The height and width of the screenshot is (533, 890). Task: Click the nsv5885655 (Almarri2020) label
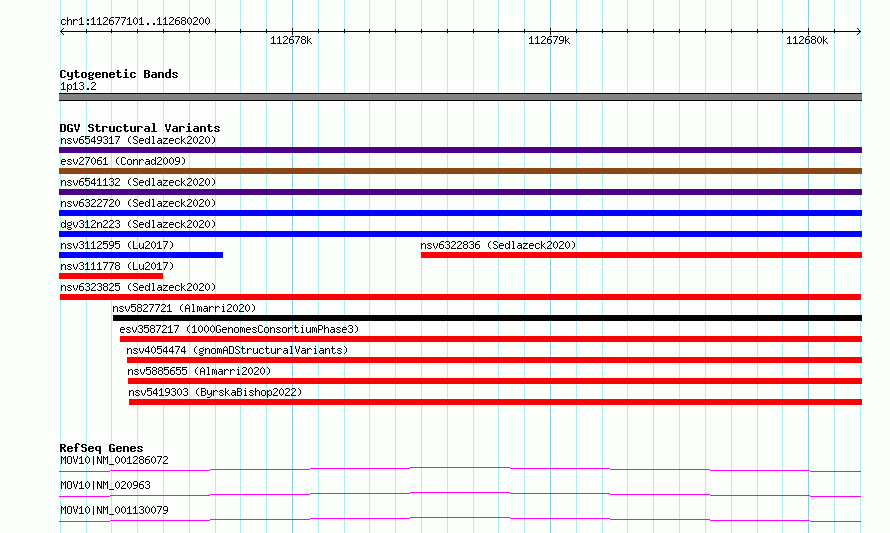click(x=199, y=371)
